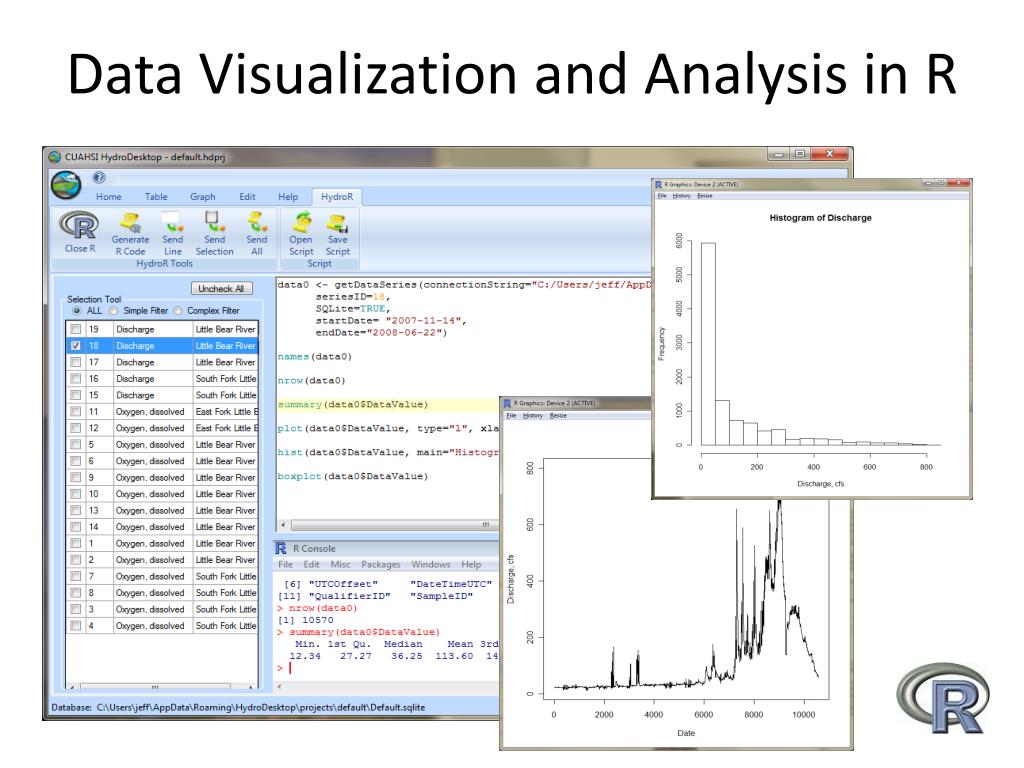Open Resize menu in histogram graphics window
1024x768 pixels.
click(704, 196)
